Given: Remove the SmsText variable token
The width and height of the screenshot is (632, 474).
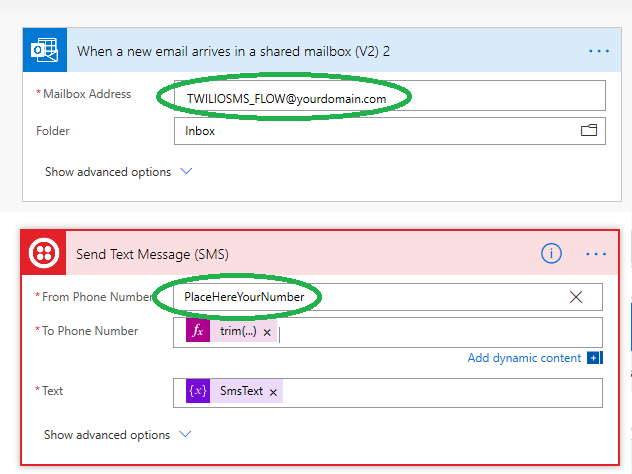Looking at the screenshot, I should pyautogui.click(x=273, y=392).
